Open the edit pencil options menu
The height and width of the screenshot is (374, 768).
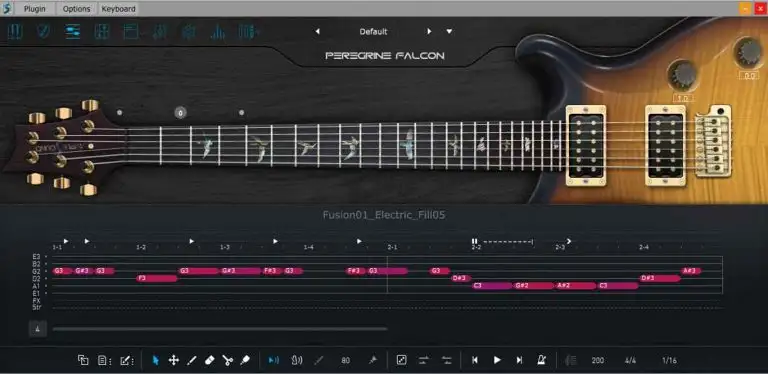click(x=127, y=360)
